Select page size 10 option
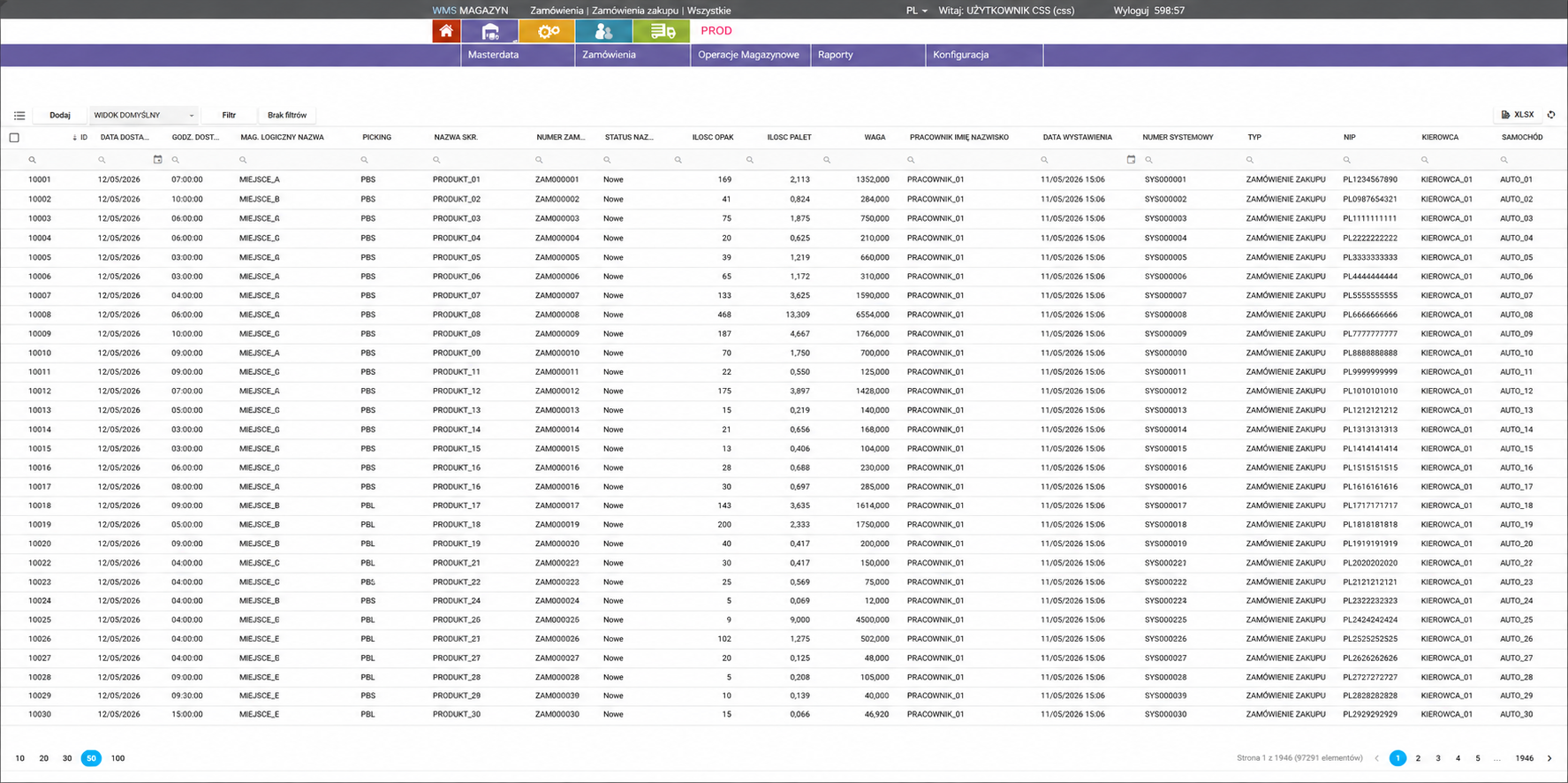This screenshot has height=783, width=1568. [20, 758]
